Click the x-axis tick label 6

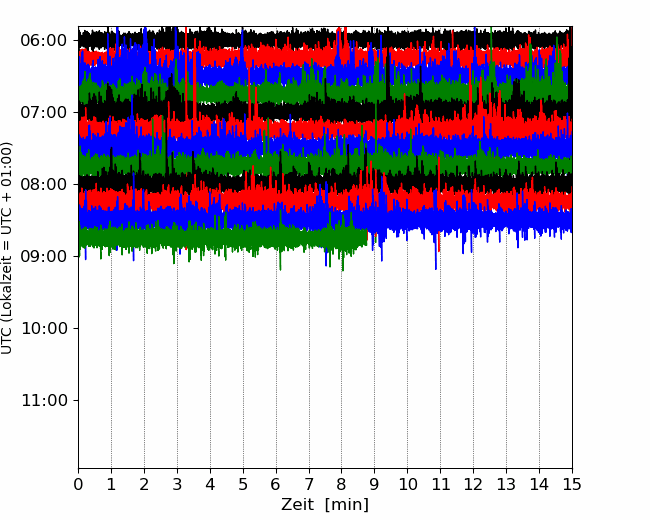(276, 484)
